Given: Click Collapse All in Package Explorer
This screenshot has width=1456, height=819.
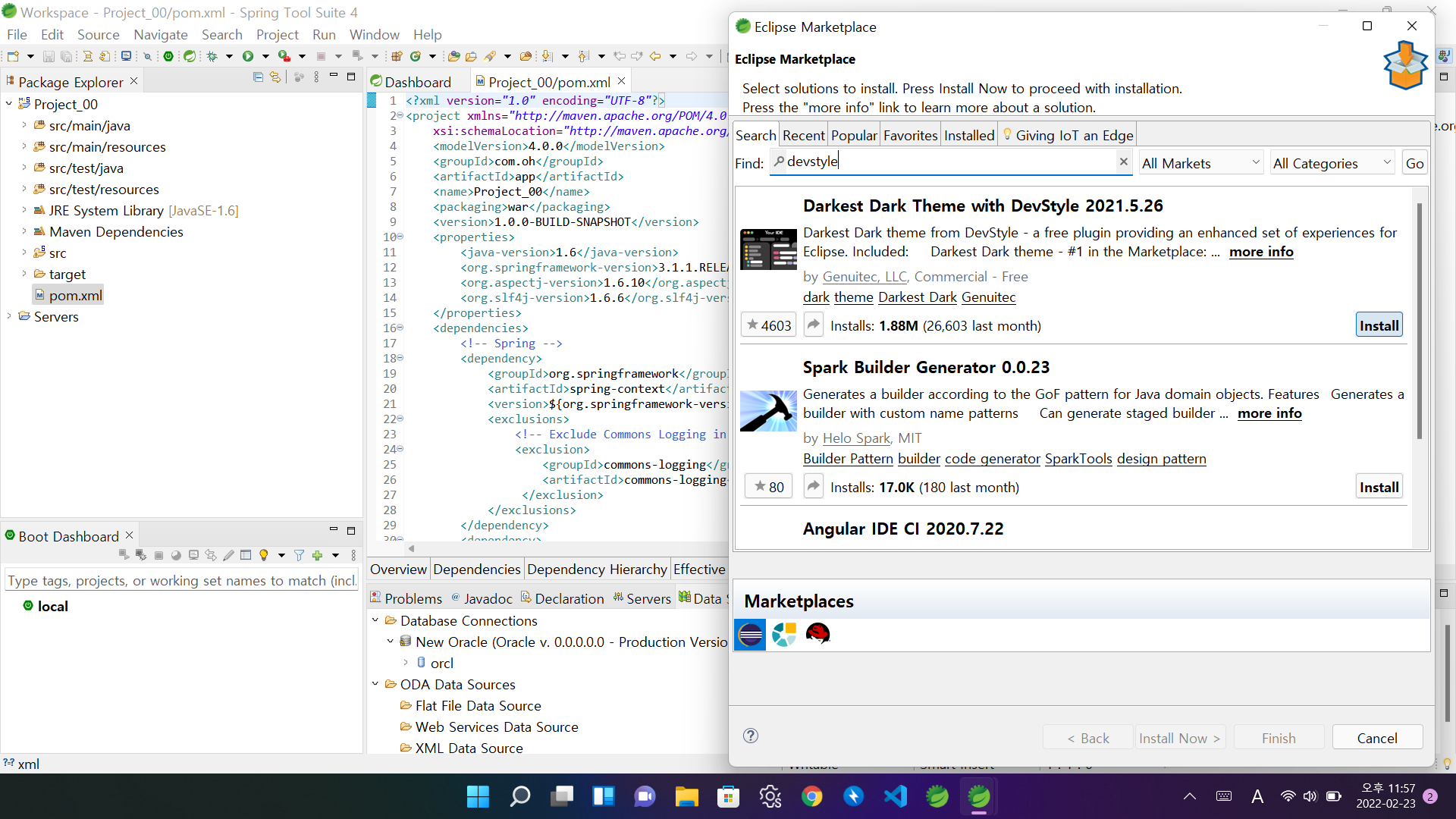Looking at the screenshot, I should [x=258, y=77].
